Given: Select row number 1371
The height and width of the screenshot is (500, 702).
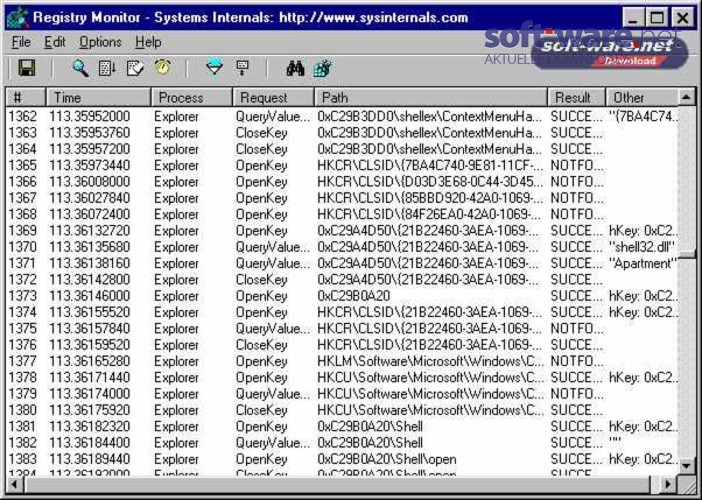Looking at the screenshot, I should point(22,263).
